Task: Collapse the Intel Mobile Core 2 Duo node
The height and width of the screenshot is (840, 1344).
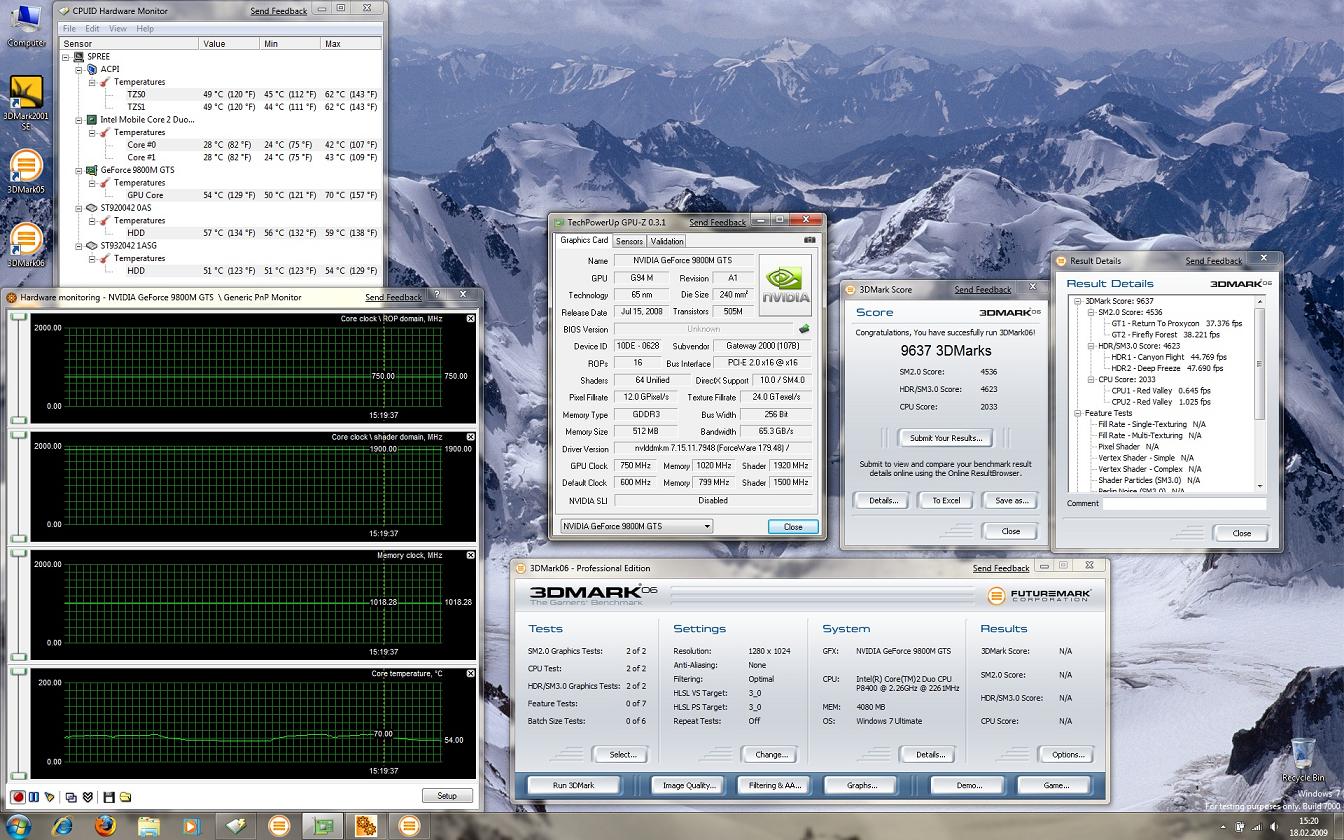Action: click(x=79, y=120)
